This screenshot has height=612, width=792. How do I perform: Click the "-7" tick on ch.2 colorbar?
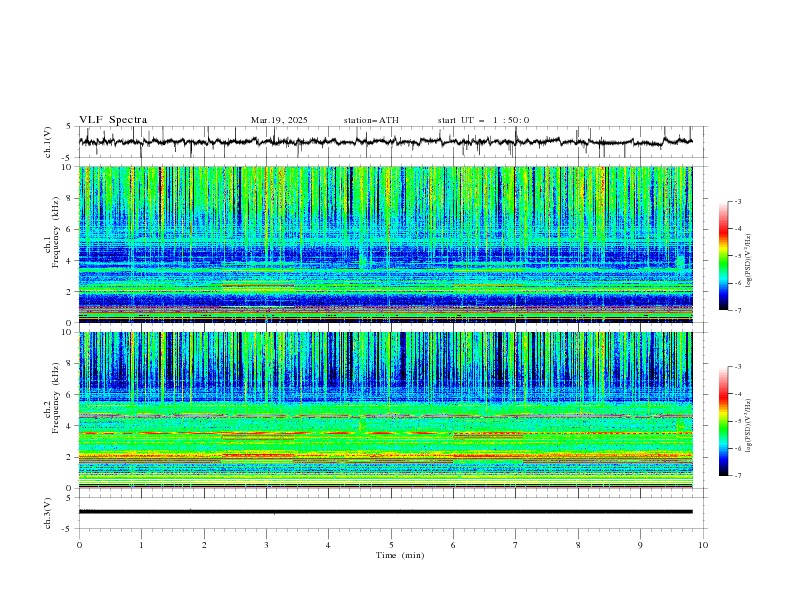point(737,476)
